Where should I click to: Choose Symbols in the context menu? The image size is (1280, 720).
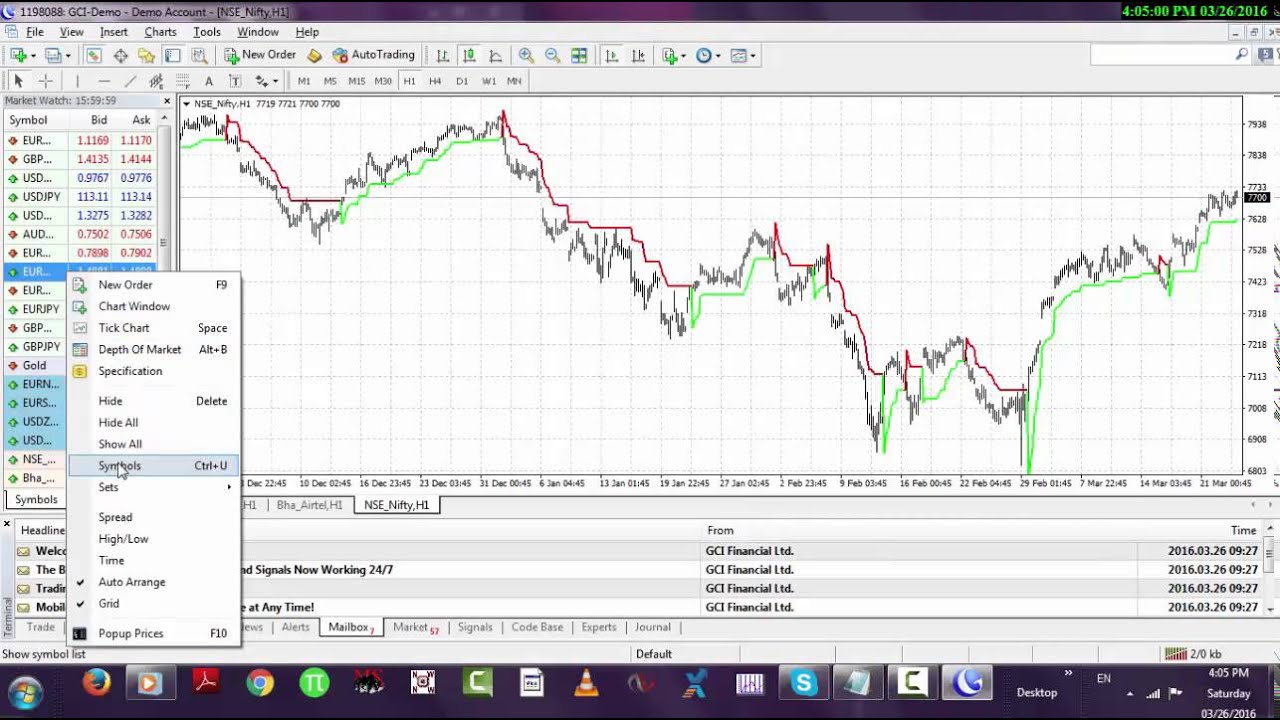coord(154,465)
